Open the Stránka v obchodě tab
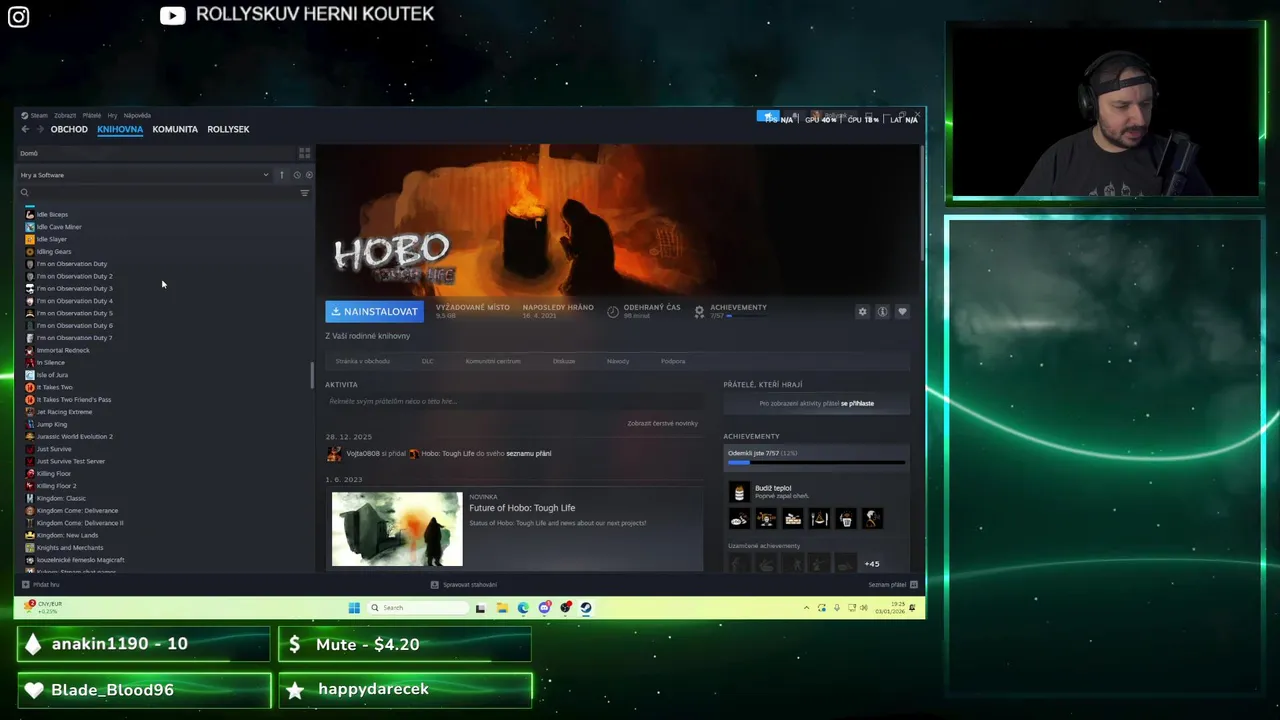This screenshot has height=720, width=1280. coord(362,361)
